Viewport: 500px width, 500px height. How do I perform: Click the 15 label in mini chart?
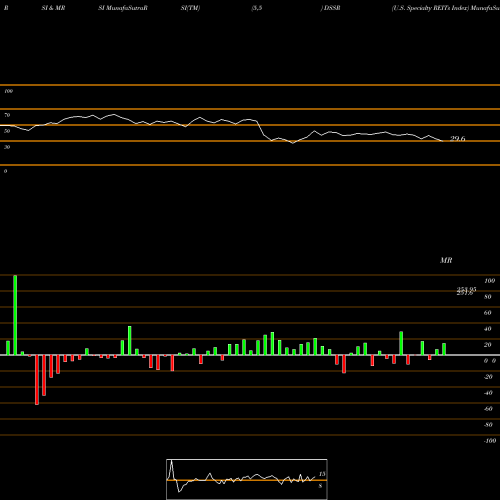tap(322, 474)
